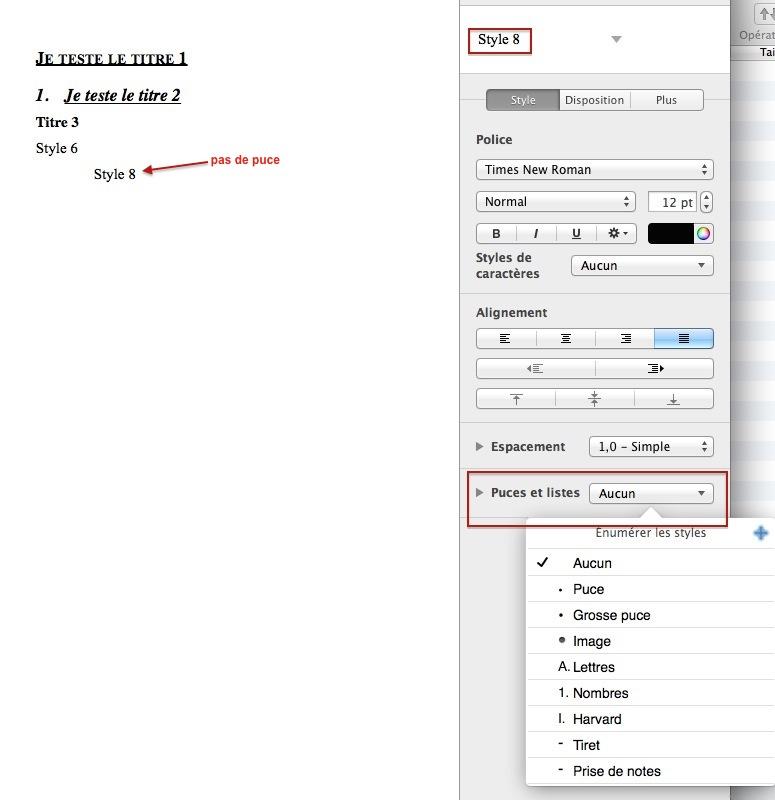Open the text color swatch
Screen dimensions: 775x800
pos(671,233)
